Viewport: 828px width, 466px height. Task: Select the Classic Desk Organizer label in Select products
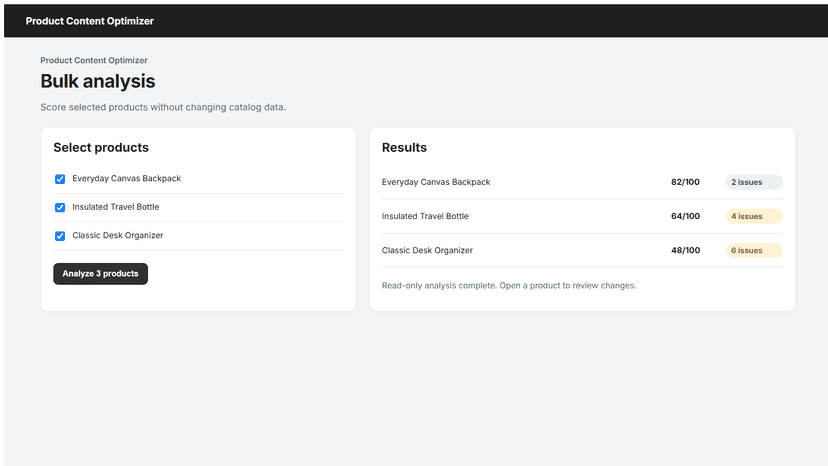click(x=118, y=236)
